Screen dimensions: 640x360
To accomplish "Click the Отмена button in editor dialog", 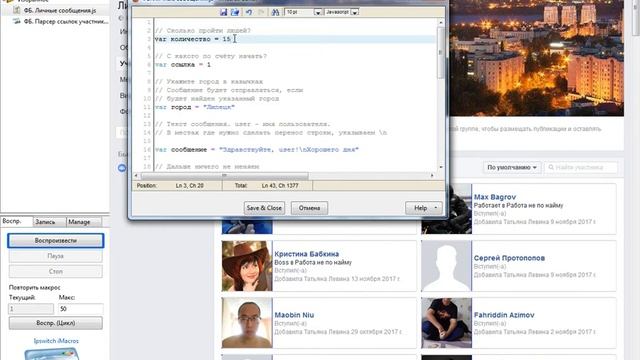I will point(309,208).
